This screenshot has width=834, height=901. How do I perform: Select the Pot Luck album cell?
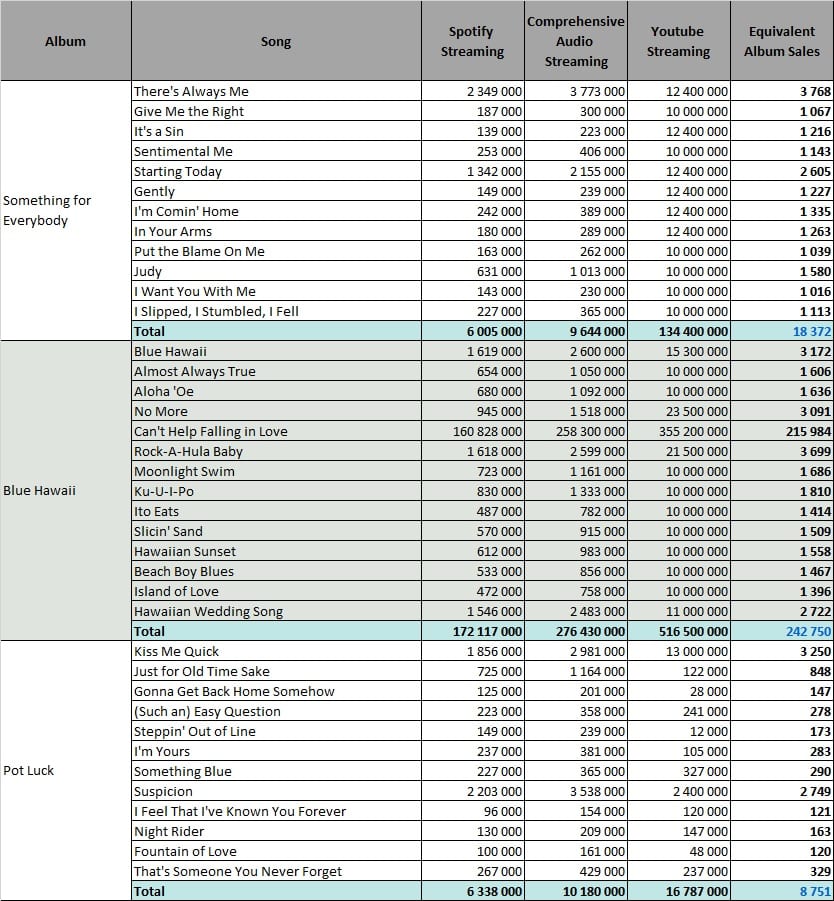click(x=66, y=770)
